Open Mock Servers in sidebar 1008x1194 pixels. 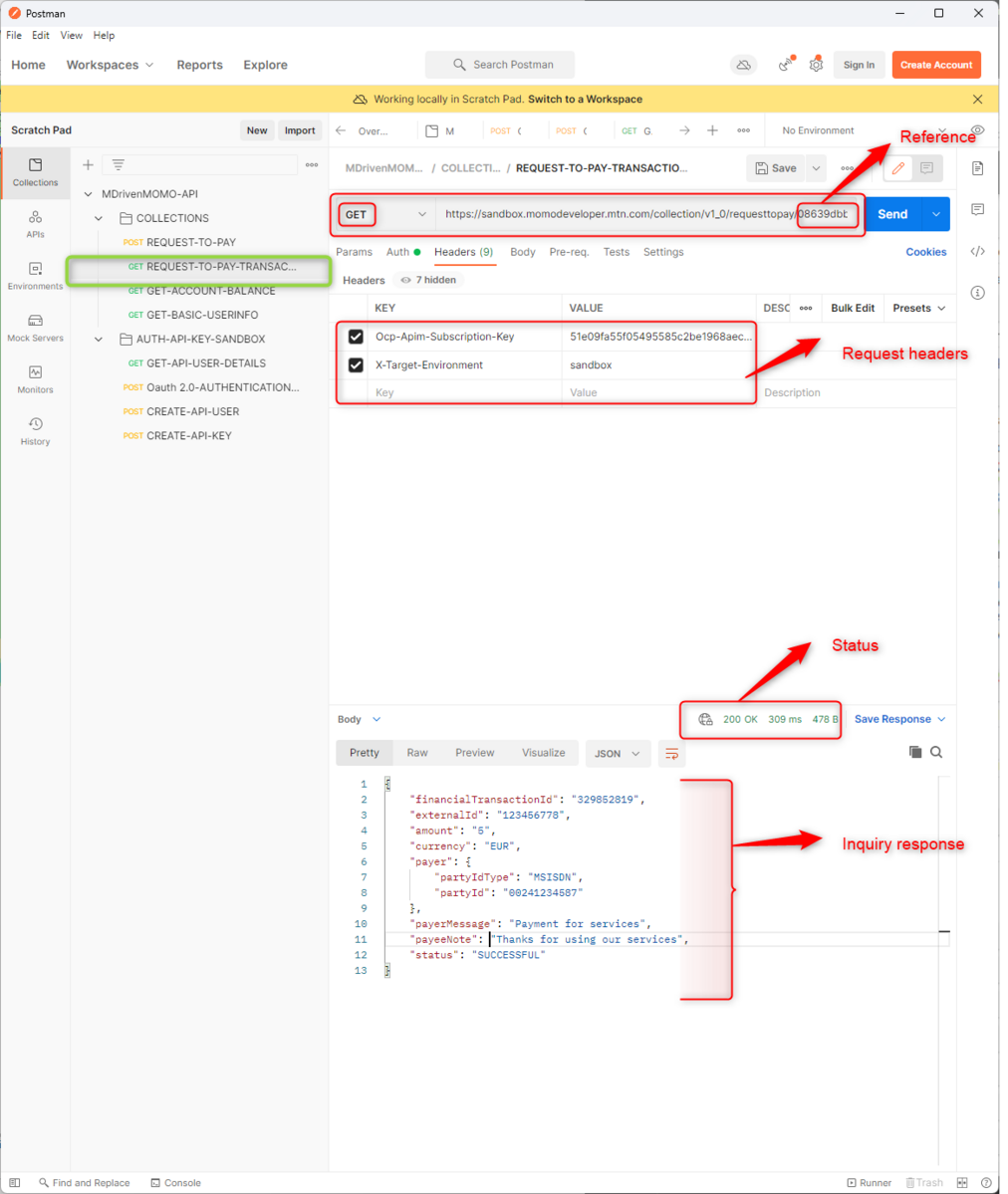(x=35, y=328)
